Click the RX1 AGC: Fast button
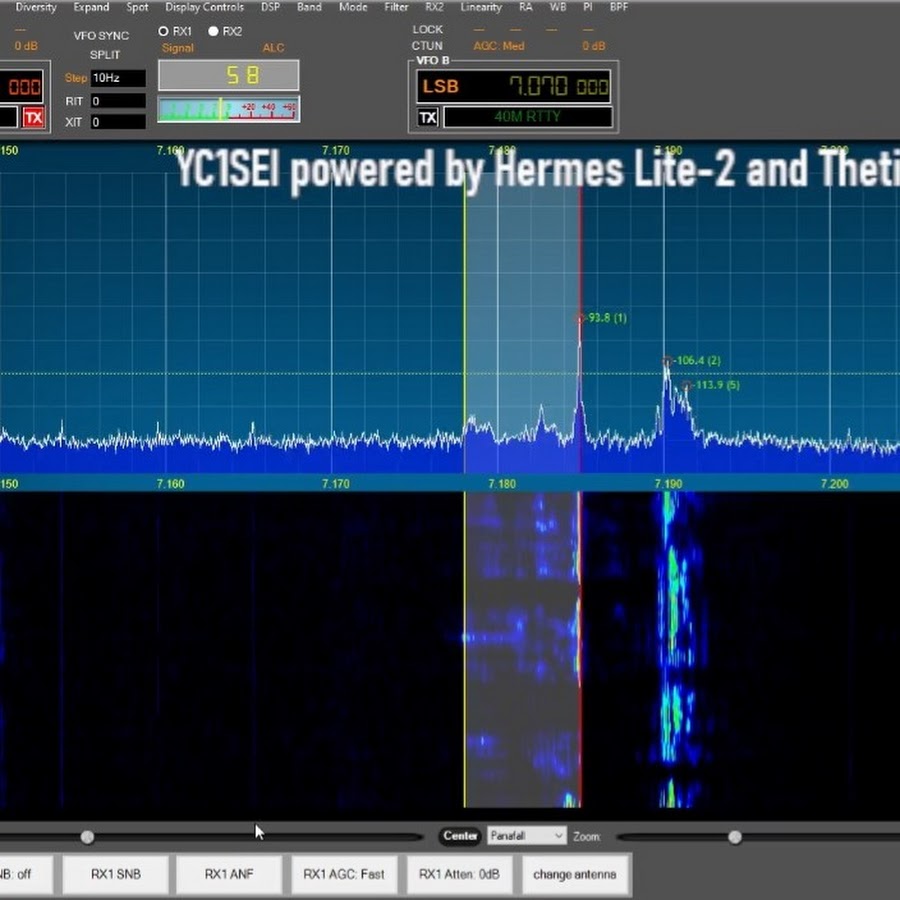Image resolution: width=900 pixels, height=900 pixels. pos(344,875)
